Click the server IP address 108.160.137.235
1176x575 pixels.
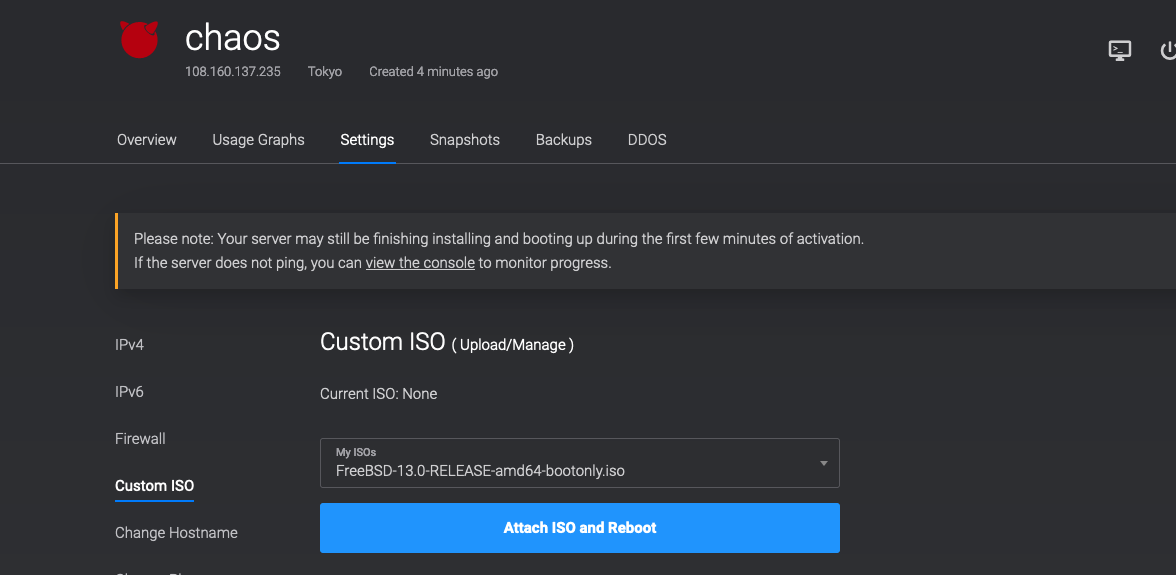pyautogui.click(x=232, y=72)
